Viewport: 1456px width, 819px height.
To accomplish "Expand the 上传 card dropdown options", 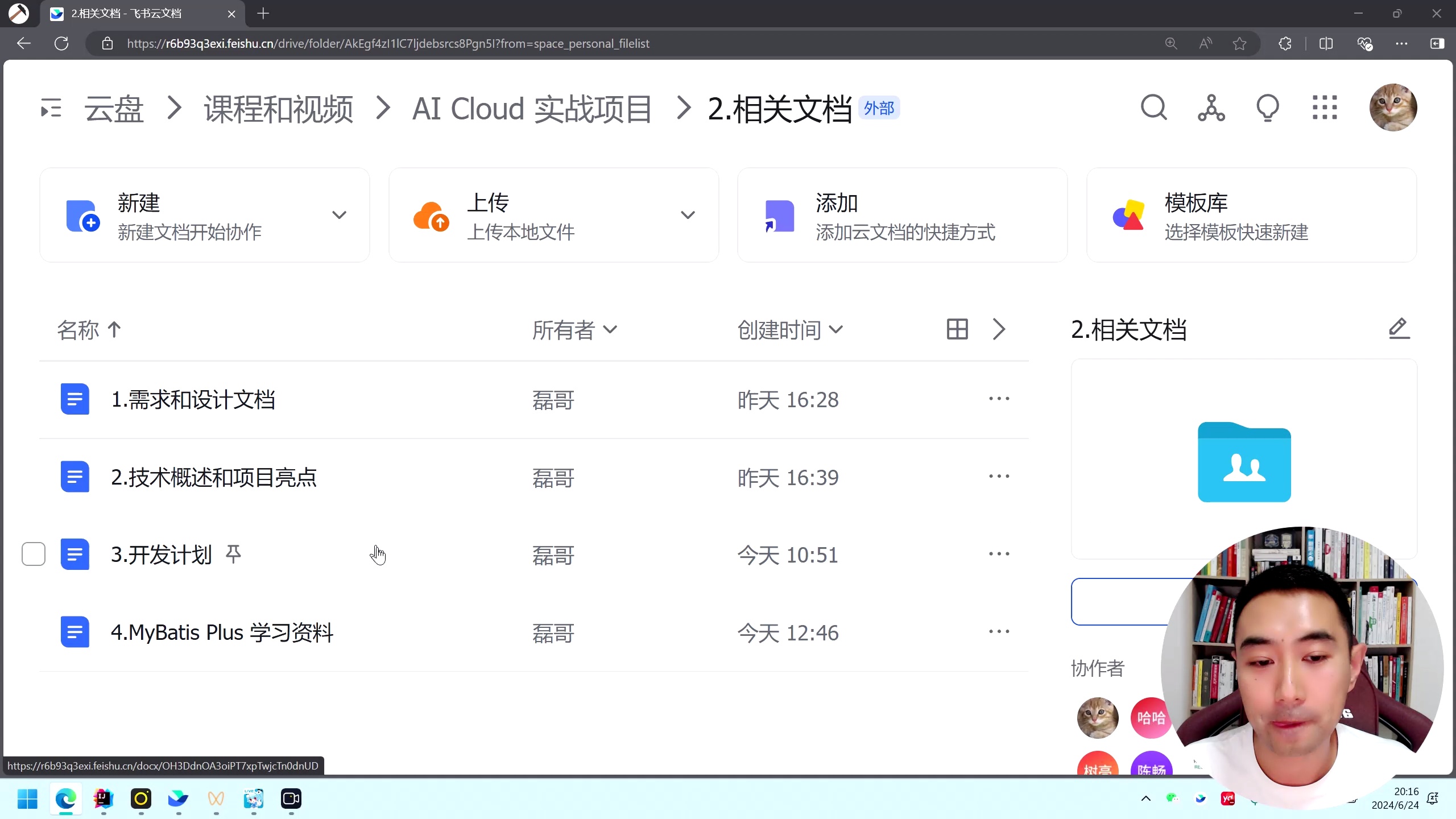I will tap(688, 215).
